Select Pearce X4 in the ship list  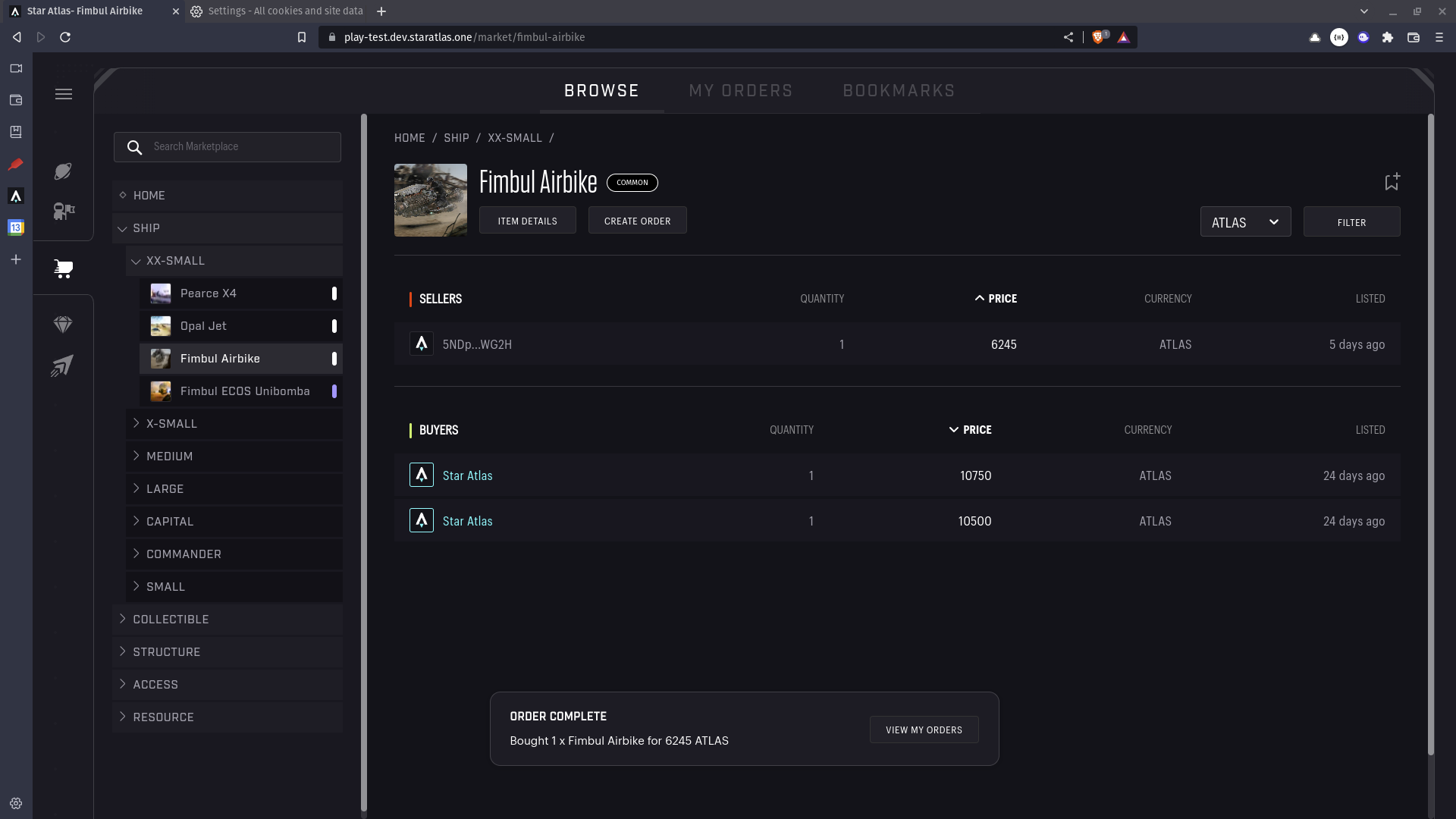click(x=241, y=293)
